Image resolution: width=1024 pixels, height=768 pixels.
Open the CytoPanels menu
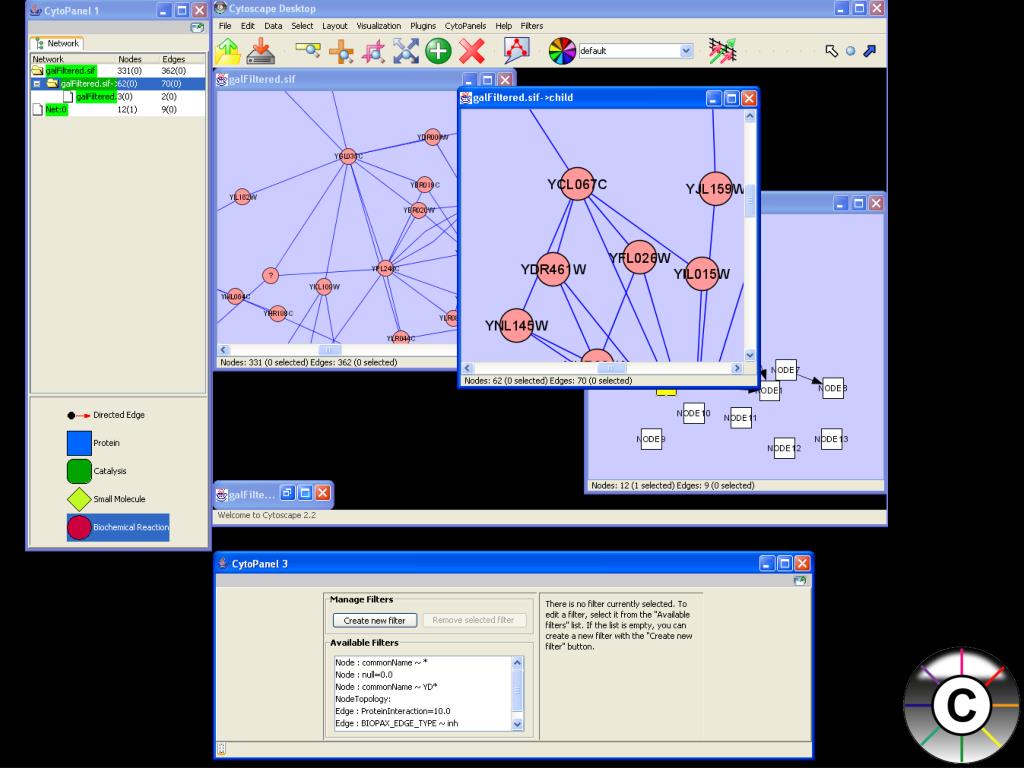[465, 26]
